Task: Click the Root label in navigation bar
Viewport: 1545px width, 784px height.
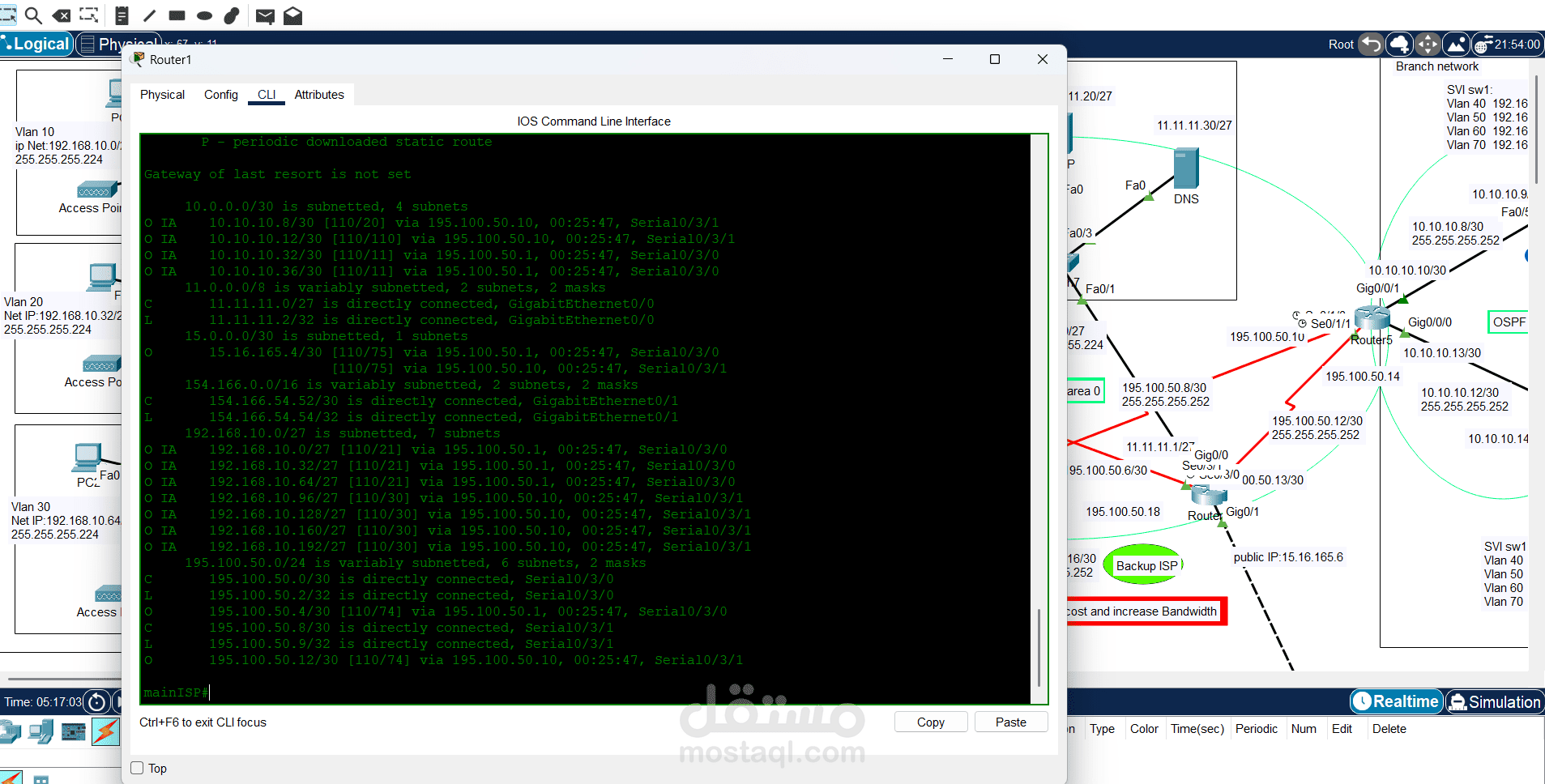Action: click(1341, 45)
